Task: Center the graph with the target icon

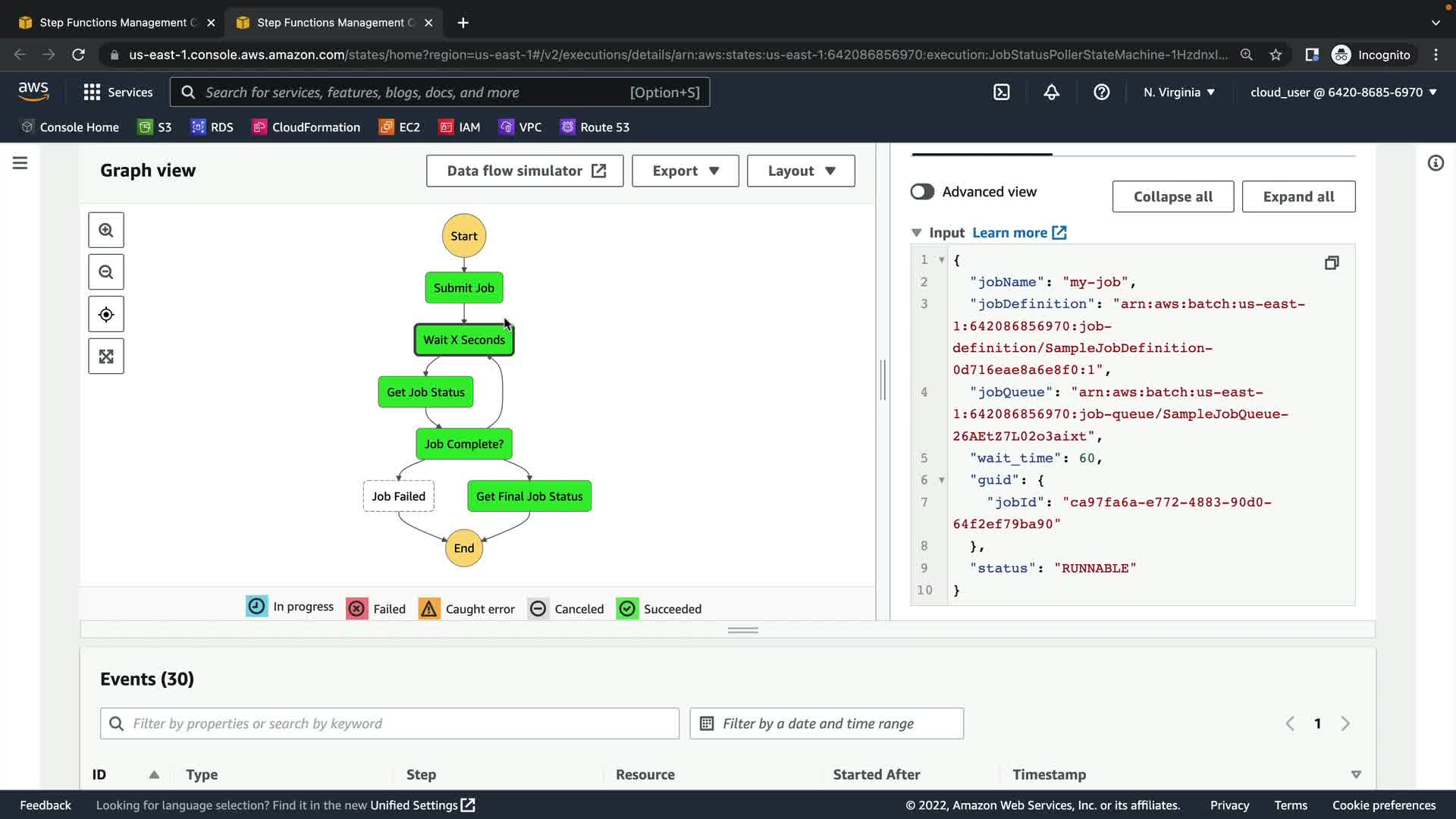Action: pyautogui.click(x=106, y=315)
